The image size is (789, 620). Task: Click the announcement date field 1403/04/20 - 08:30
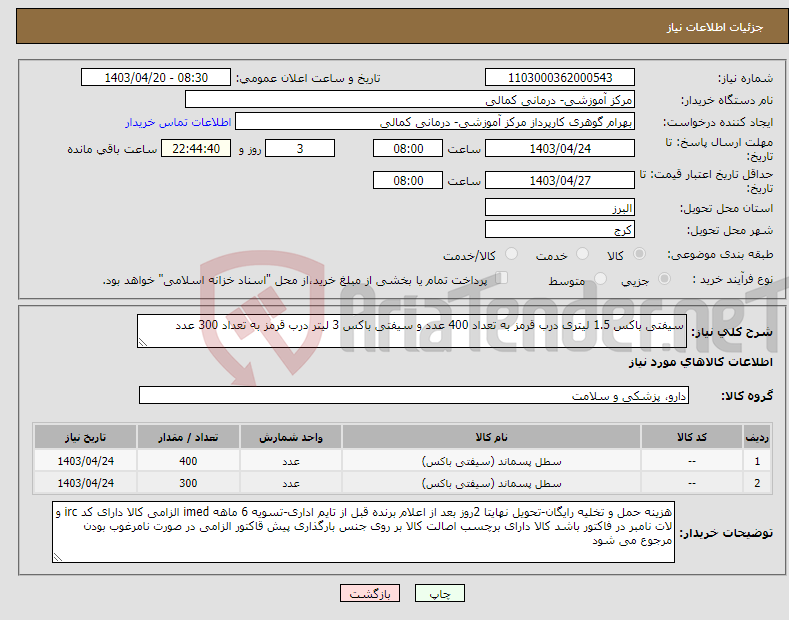[156, 78]
